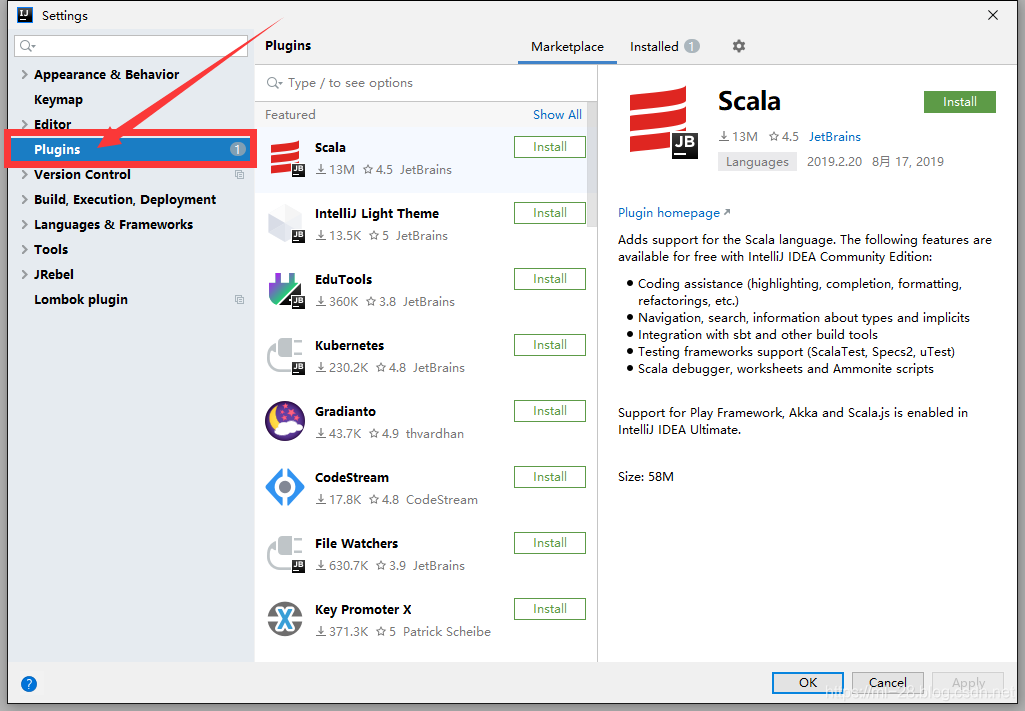Open the Plugin homepage link

tap(674, 213)
